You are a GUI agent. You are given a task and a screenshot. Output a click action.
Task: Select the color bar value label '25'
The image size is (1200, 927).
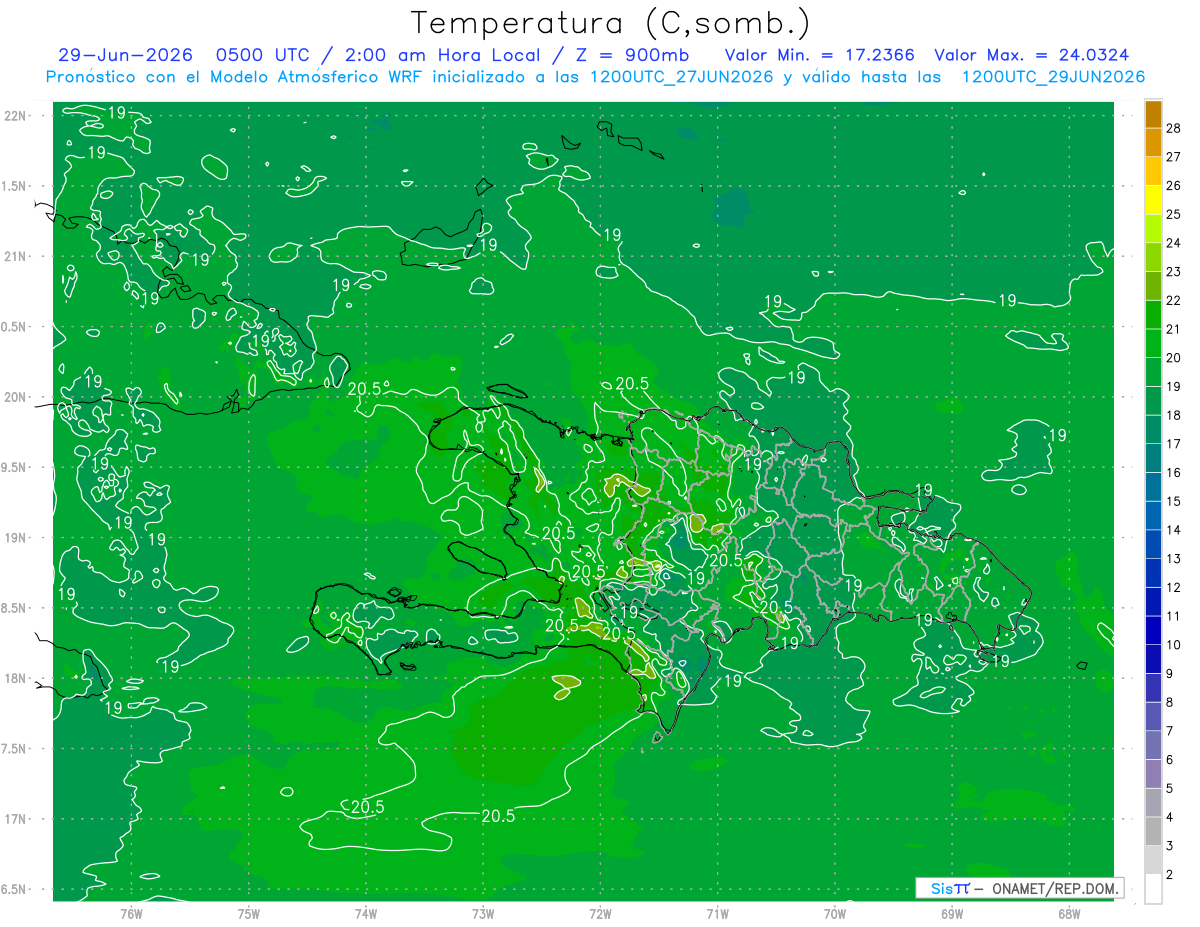pos(1174,214)
